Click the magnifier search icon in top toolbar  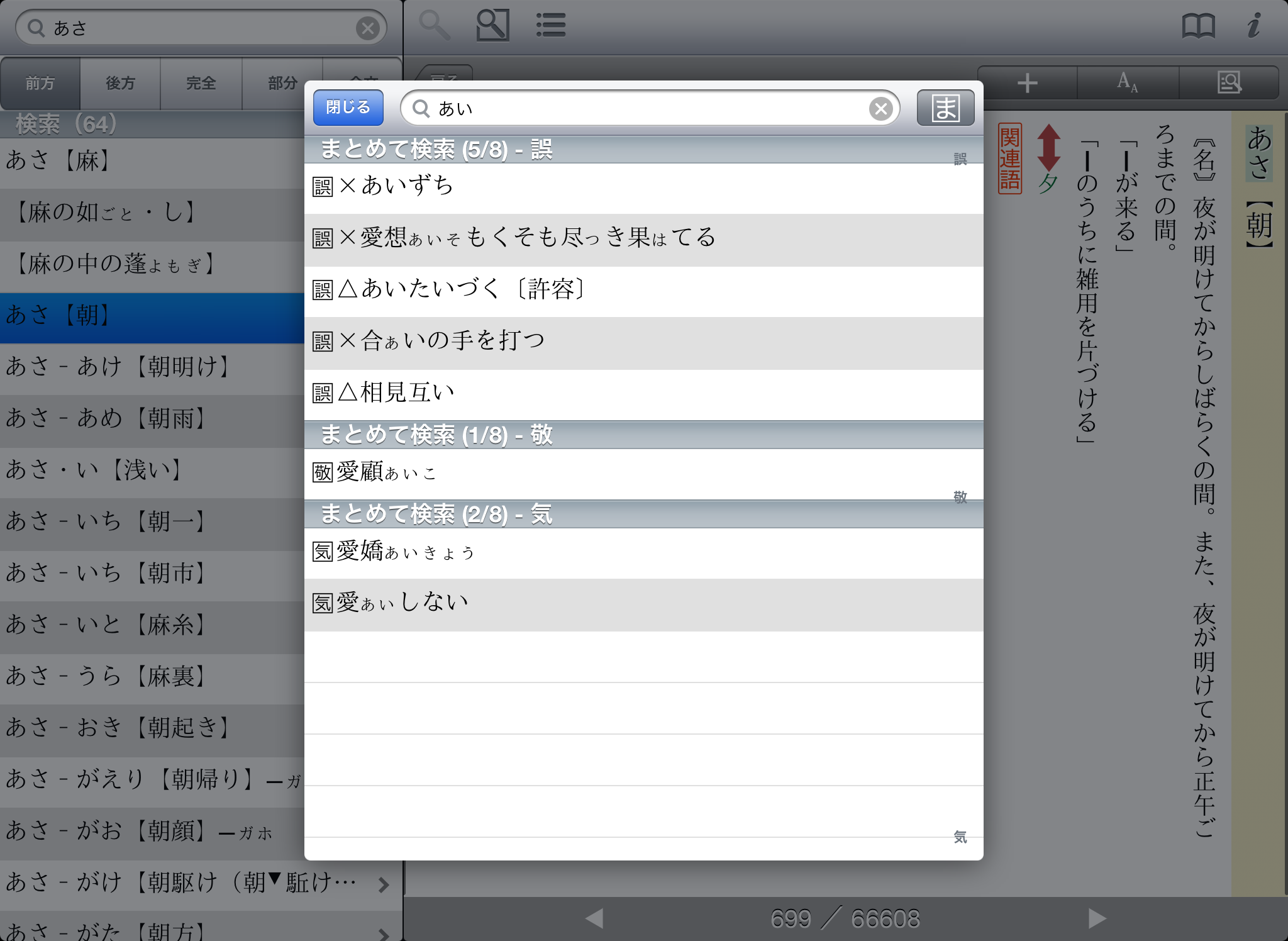point(435,26)
